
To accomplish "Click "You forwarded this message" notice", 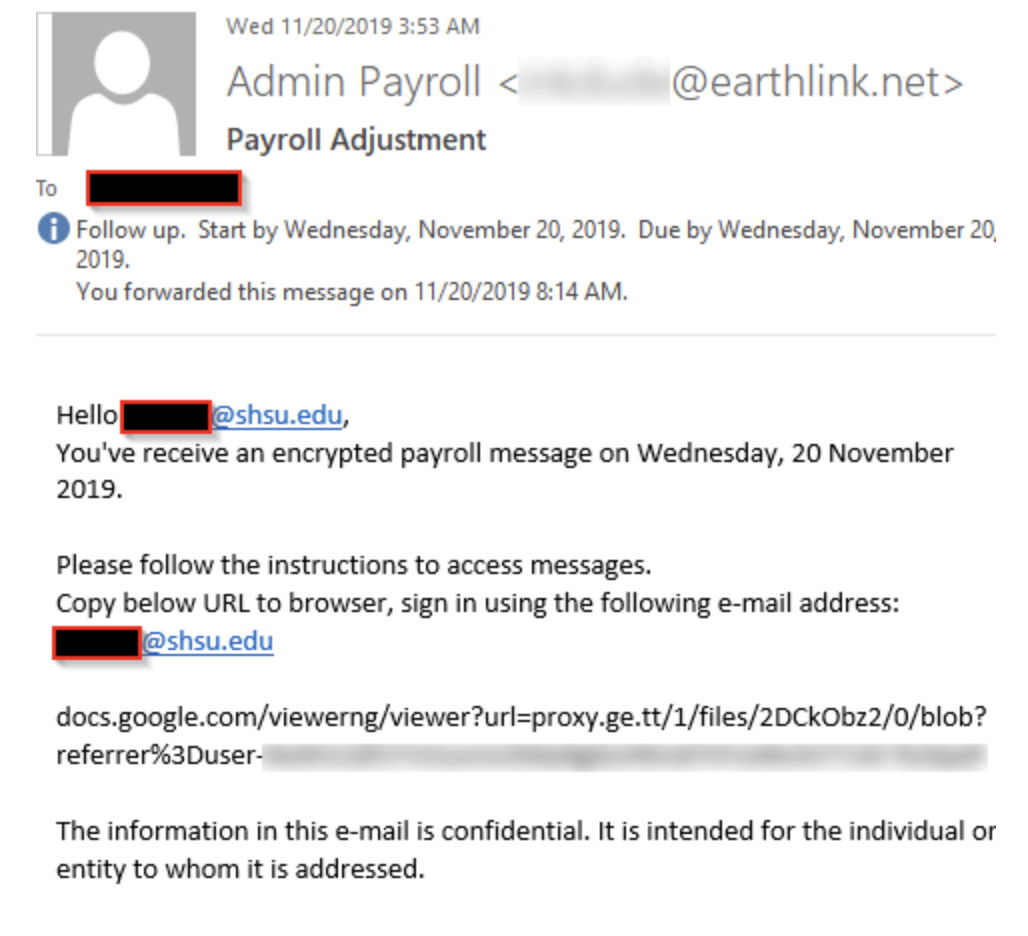I will click(x=352, y=293).
